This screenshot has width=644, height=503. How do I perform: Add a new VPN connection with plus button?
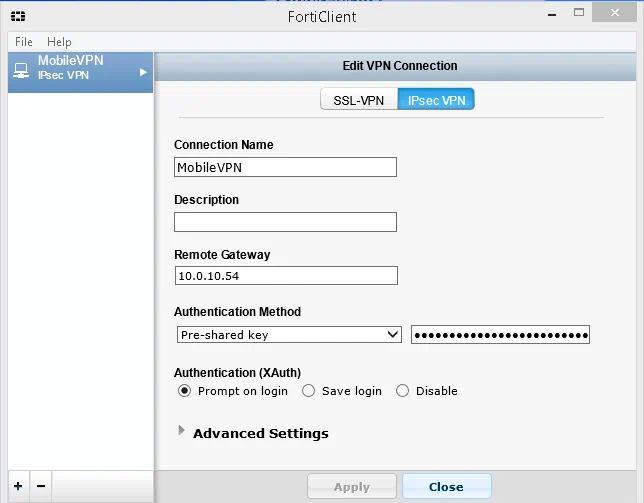(18, 486)
